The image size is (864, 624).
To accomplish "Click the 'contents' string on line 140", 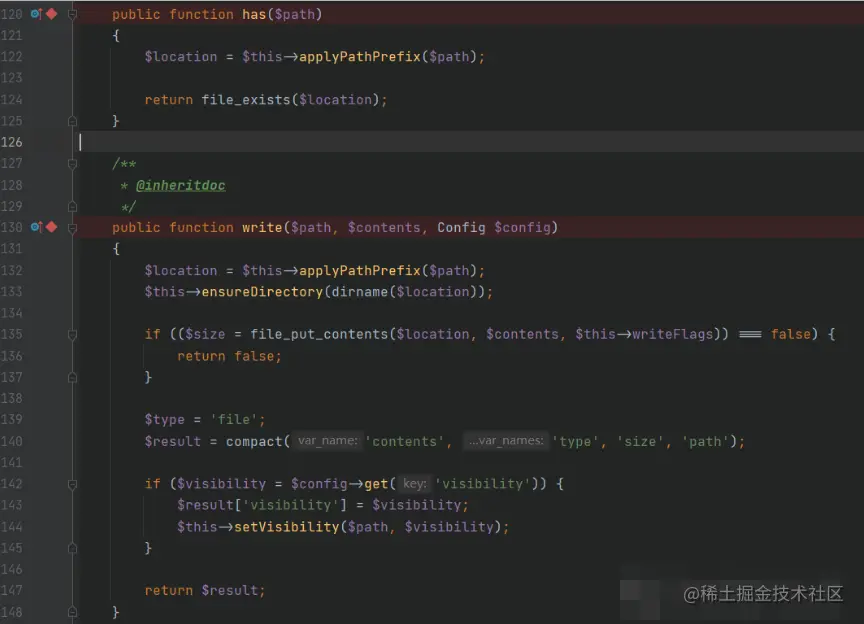I will coord(404,442).
